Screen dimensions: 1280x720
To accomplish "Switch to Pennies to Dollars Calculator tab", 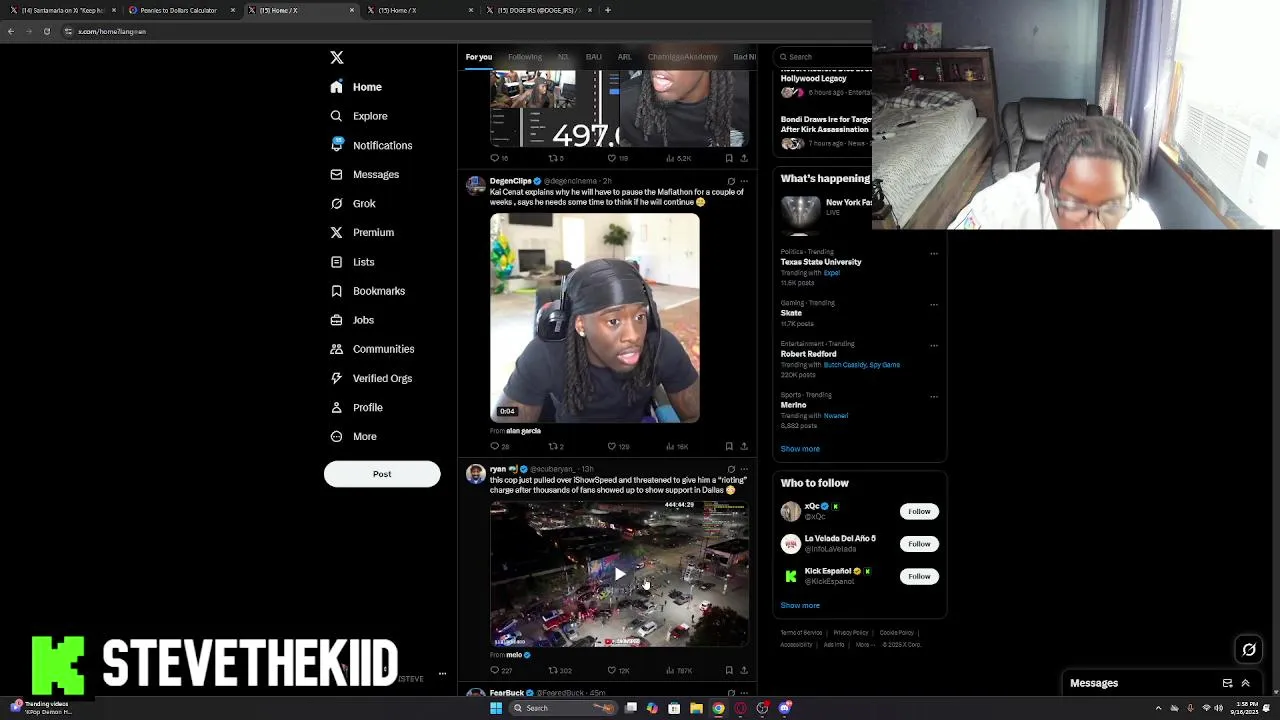I will pos(180,10).
